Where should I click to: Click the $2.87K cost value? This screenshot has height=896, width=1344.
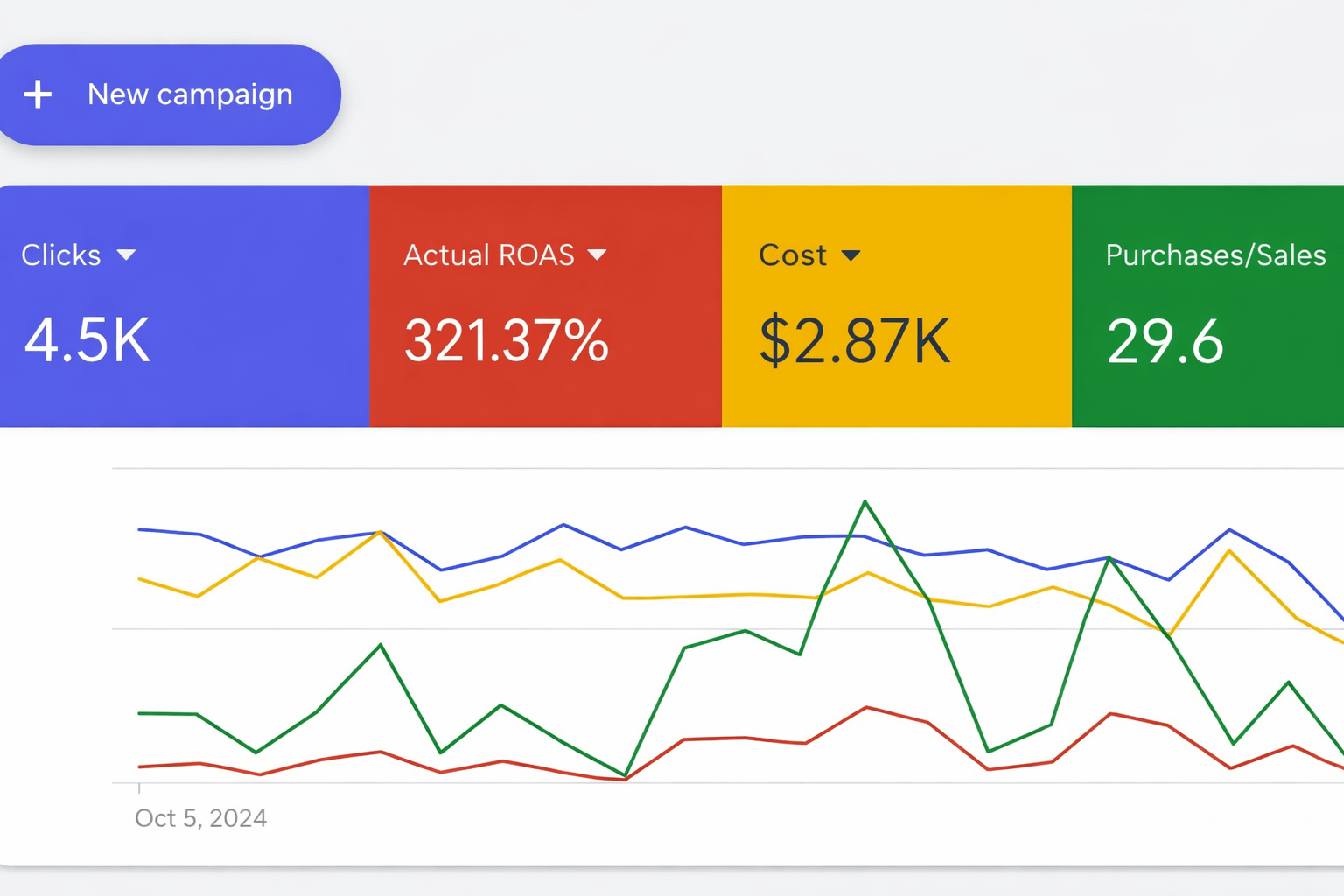tap(854, 340)
